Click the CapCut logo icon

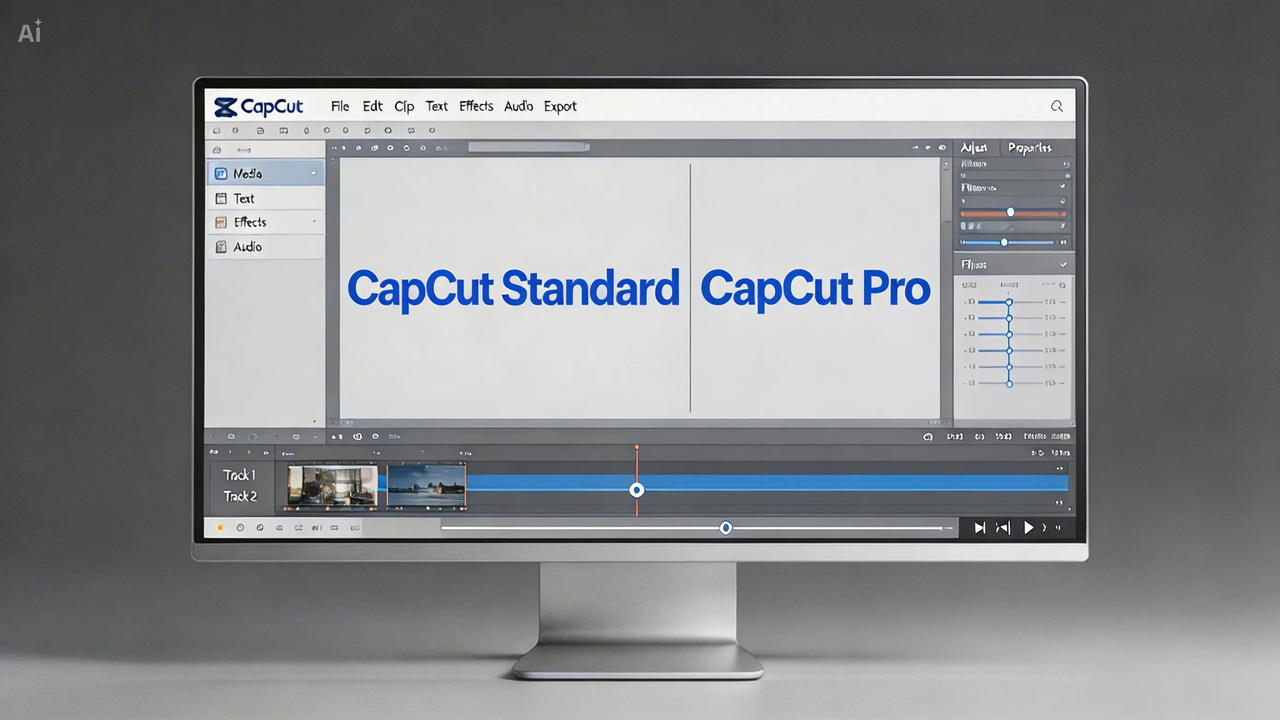pyautogui.click(x=224, y=106)
